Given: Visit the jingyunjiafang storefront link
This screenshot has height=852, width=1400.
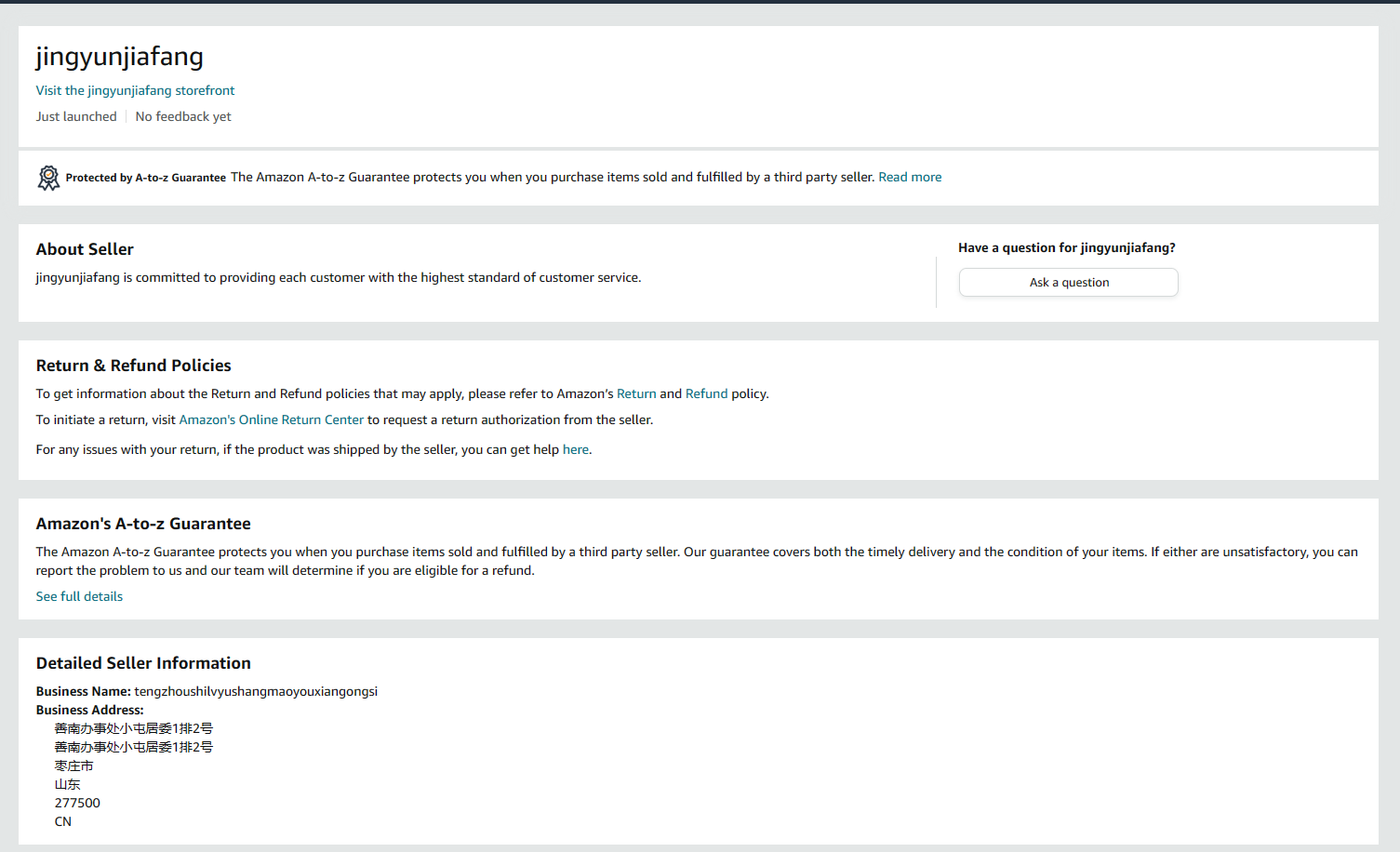Looking at the screenshot, I should [135, 90].
